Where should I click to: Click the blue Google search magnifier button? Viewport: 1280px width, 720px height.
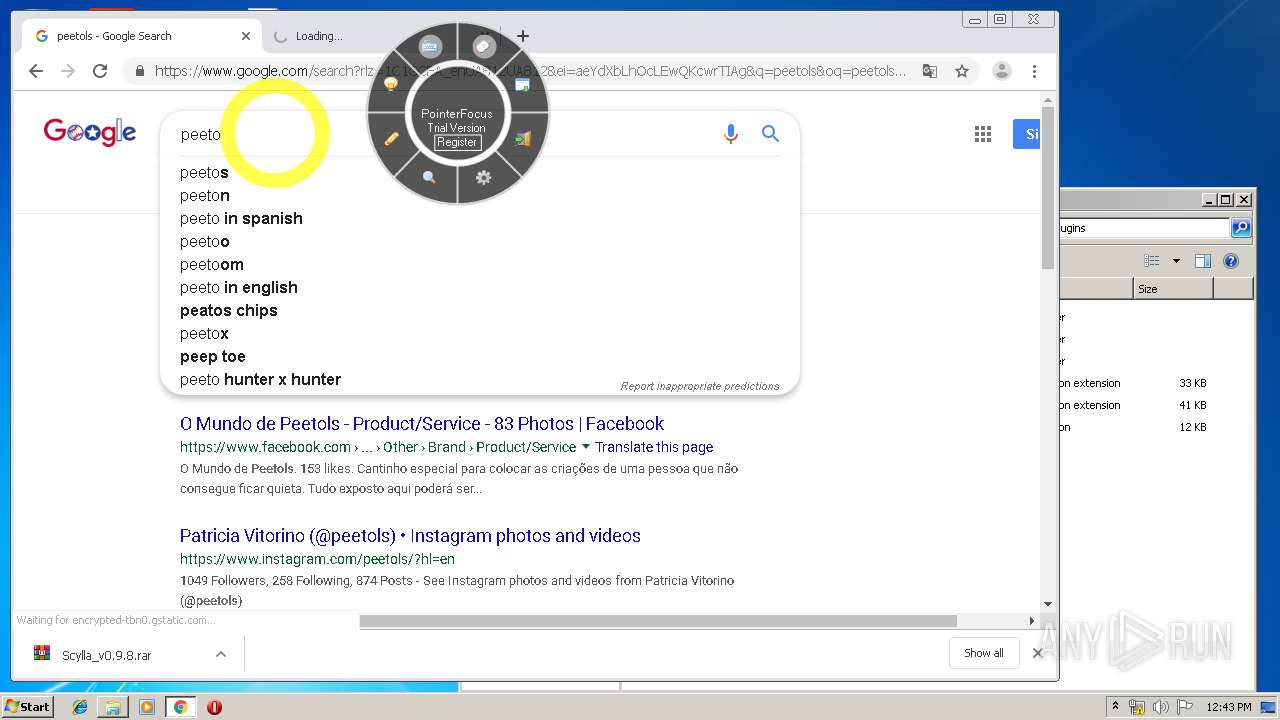point(770,133)
